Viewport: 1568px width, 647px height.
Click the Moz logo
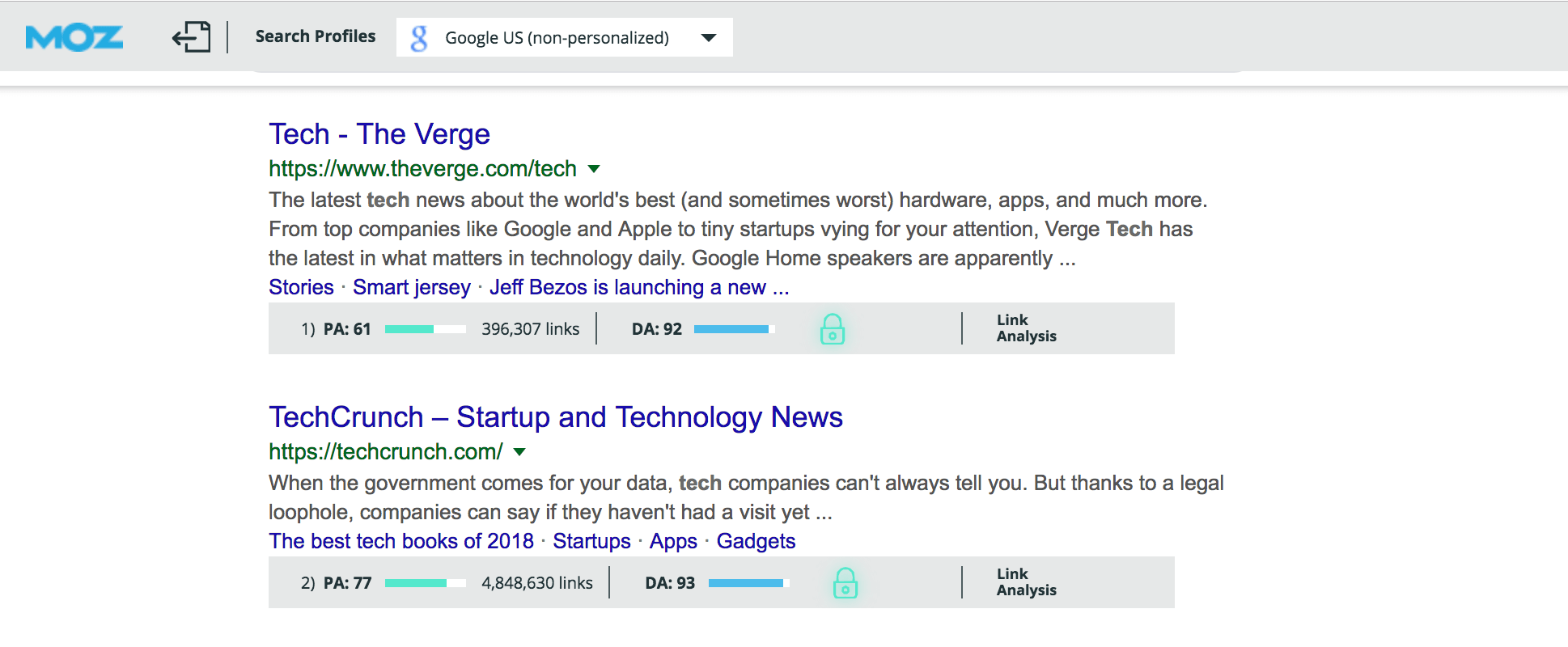74,37
